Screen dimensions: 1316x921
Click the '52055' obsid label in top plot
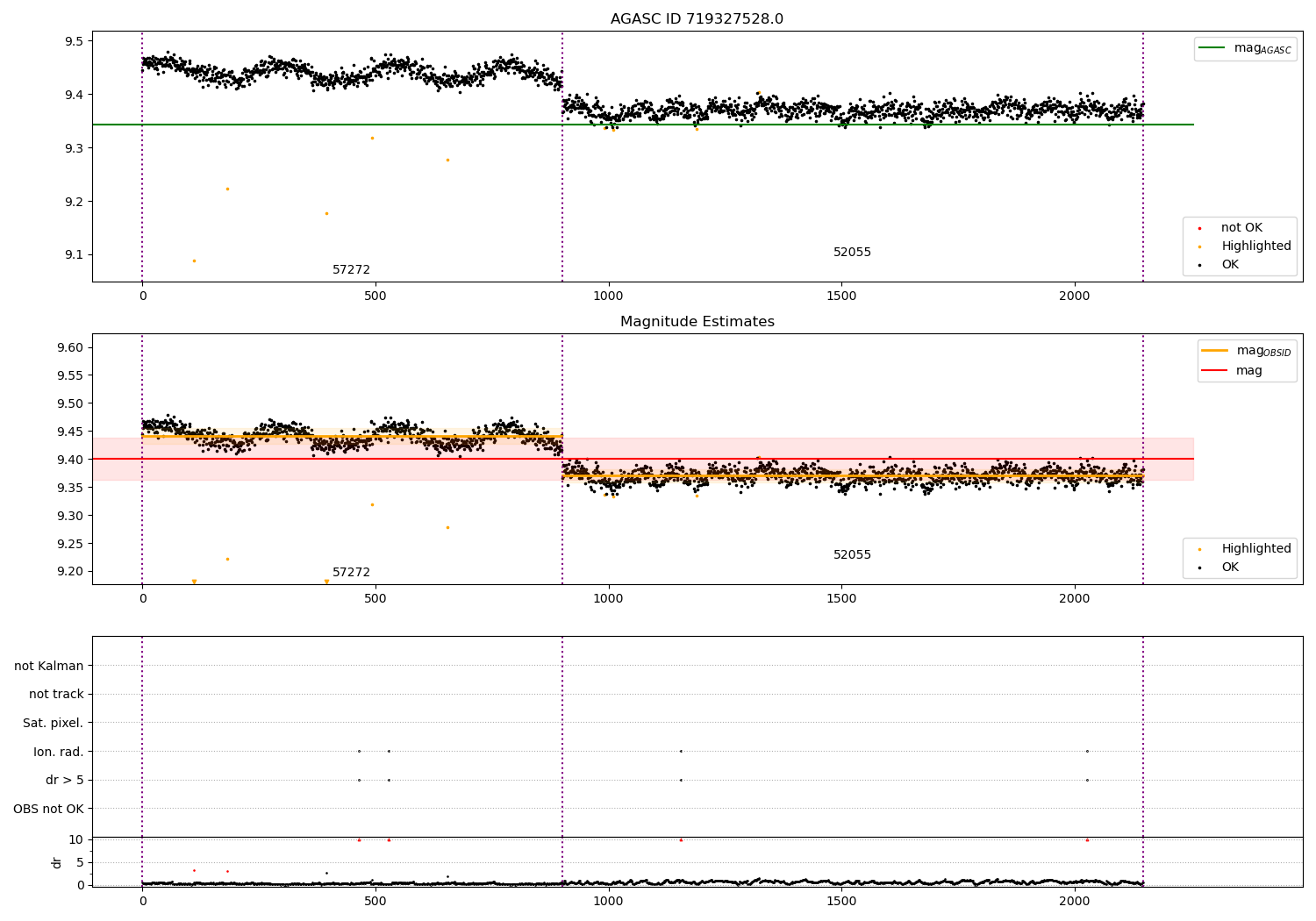852,253
